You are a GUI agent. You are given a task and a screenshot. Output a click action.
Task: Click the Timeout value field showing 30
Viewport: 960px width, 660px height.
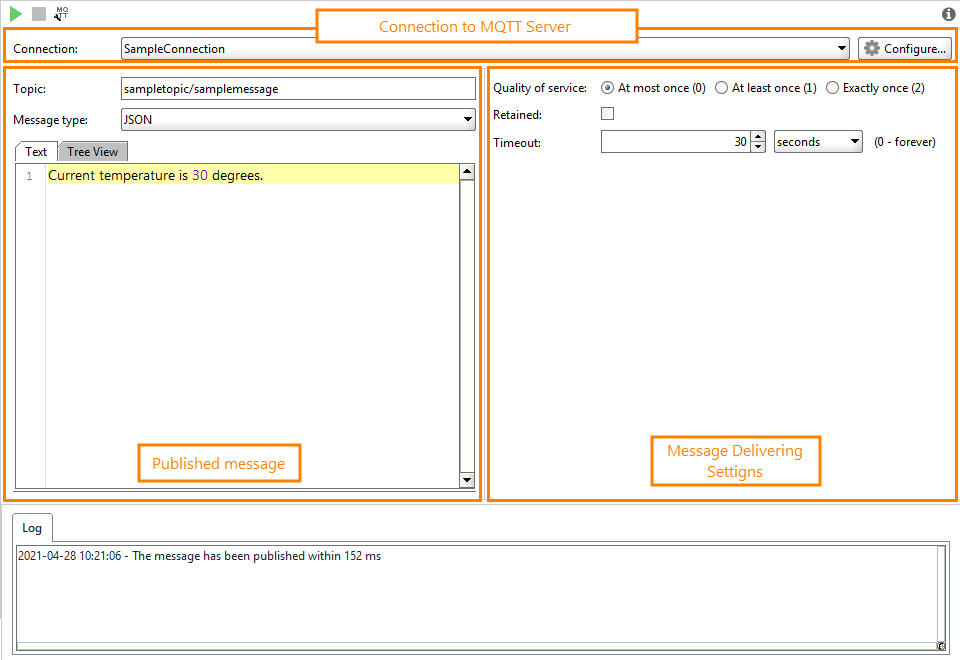click(676, 141)
